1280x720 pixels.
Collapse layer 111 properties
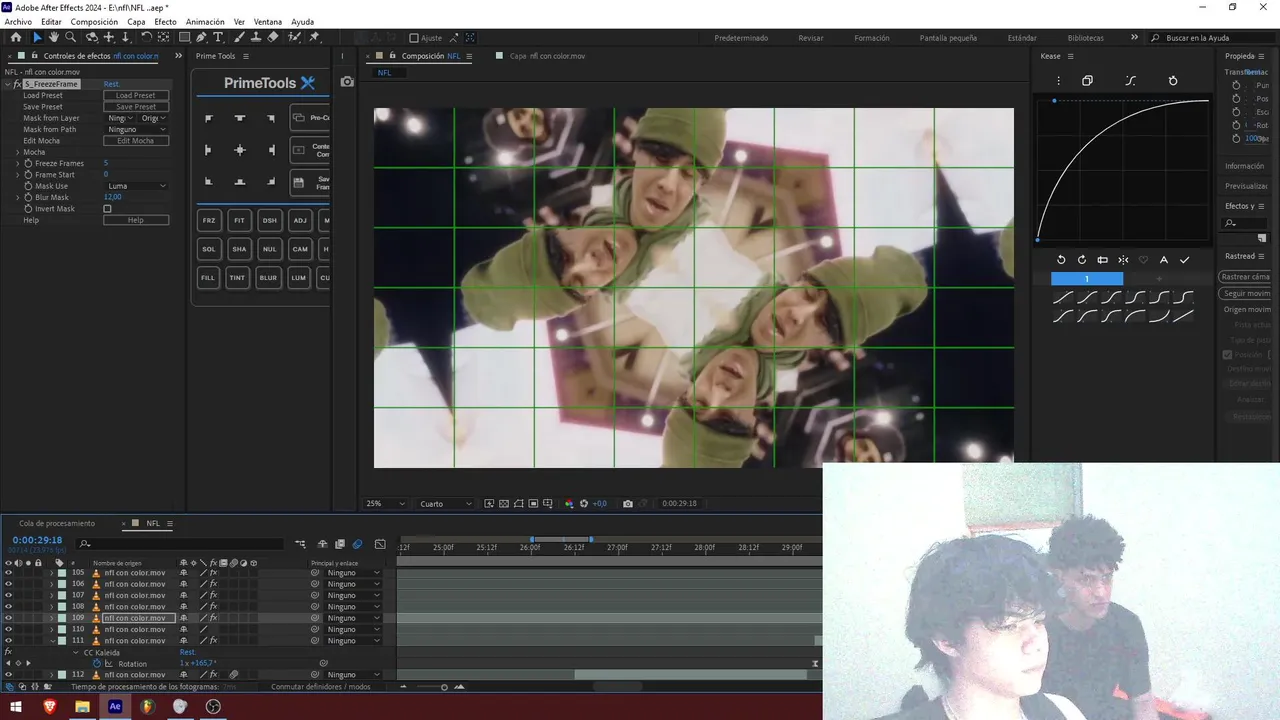click(x=51, y=641)
